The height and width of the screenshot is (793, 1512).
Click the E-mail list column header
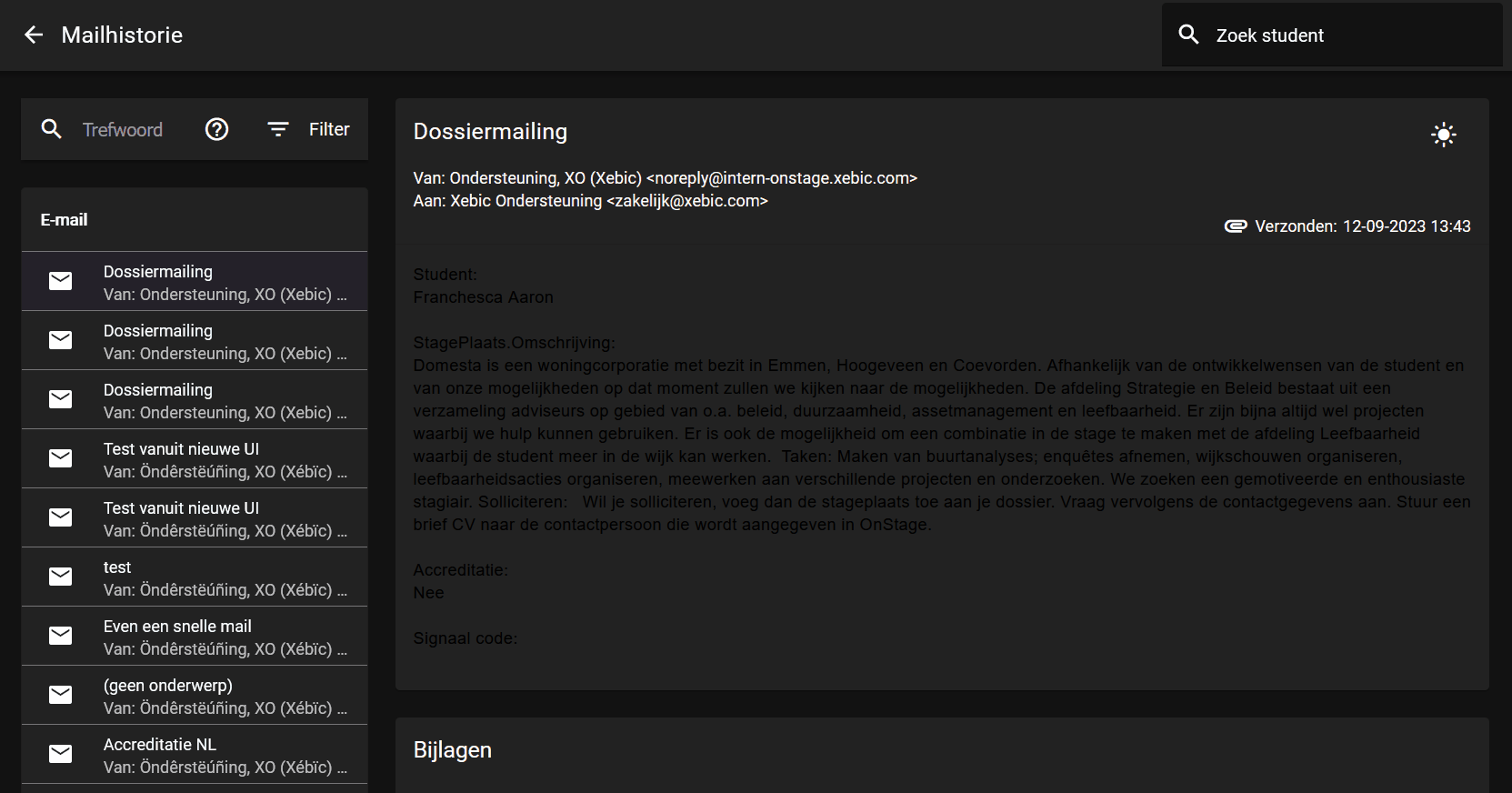tap(64, 220)
